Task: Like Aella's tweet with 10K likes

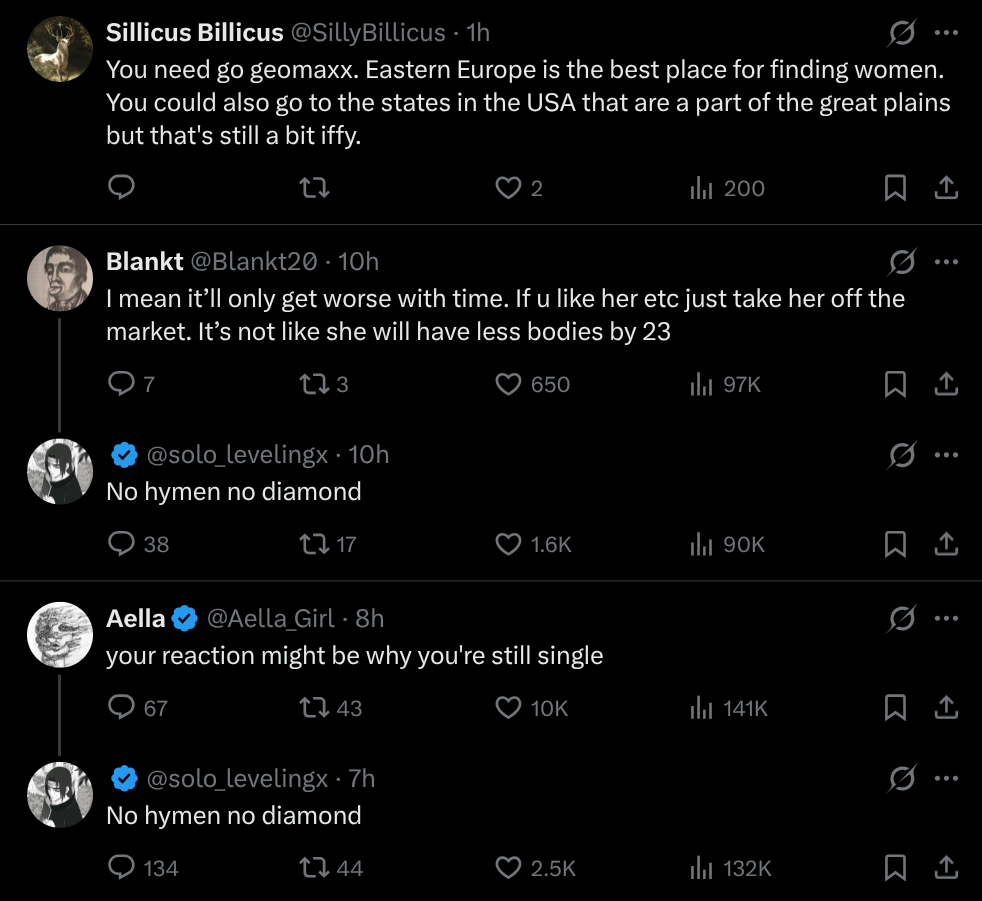Action: pyautogui.click(x=509, y=708)
